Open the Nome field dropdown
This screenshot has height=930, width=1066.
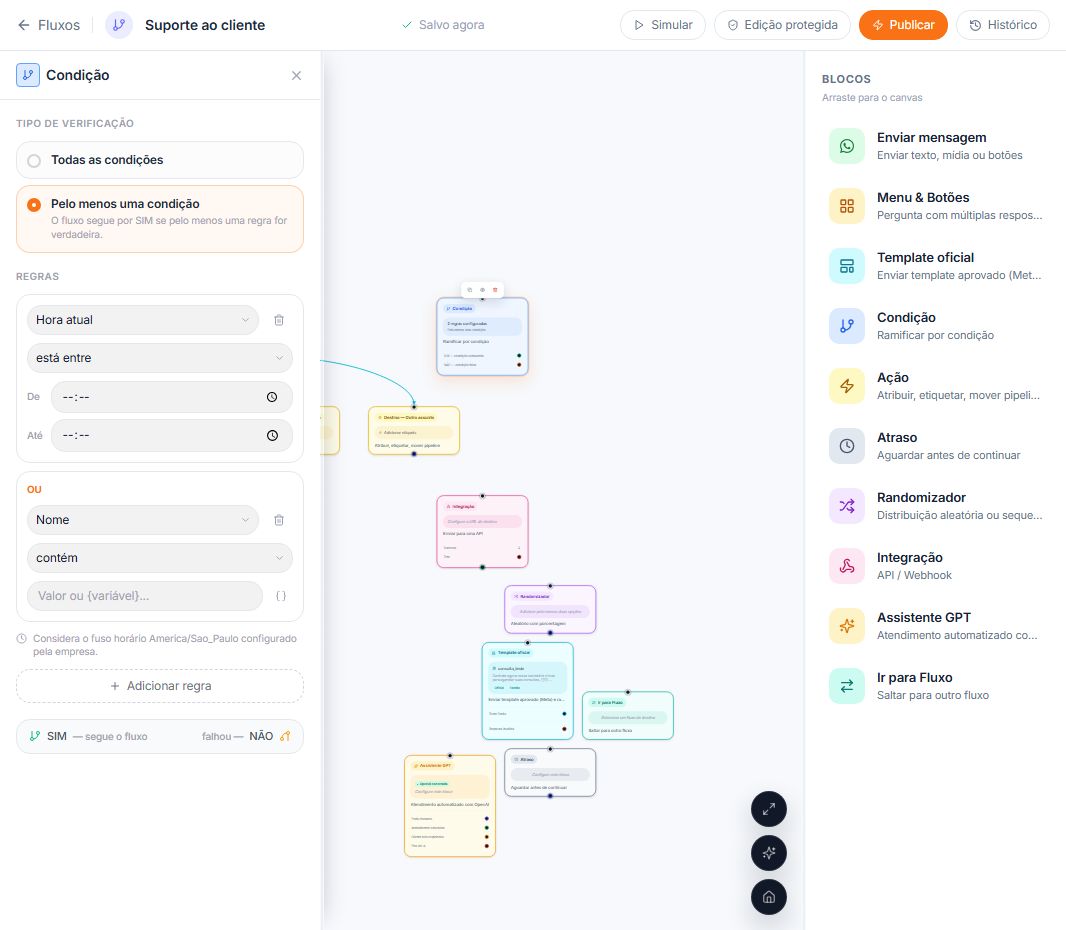tap(143, 520)
